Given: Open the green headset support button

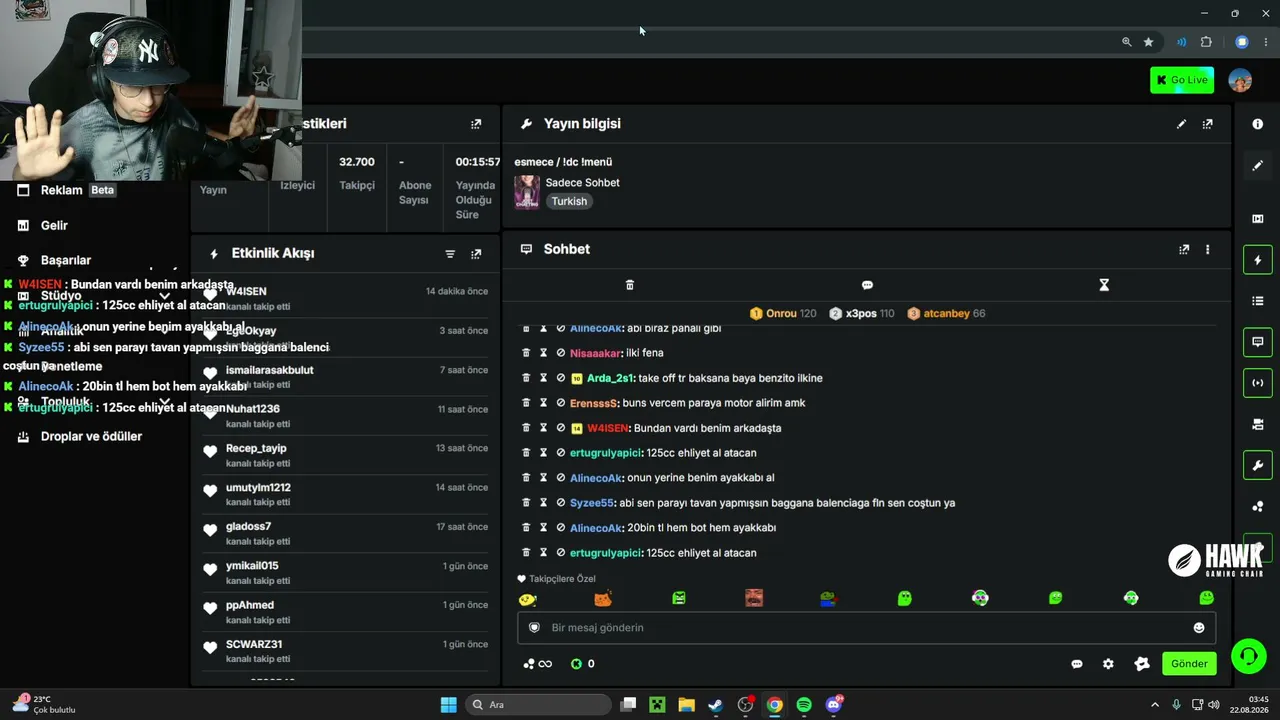Looking at the screenshot, I should pos(1248,657).
